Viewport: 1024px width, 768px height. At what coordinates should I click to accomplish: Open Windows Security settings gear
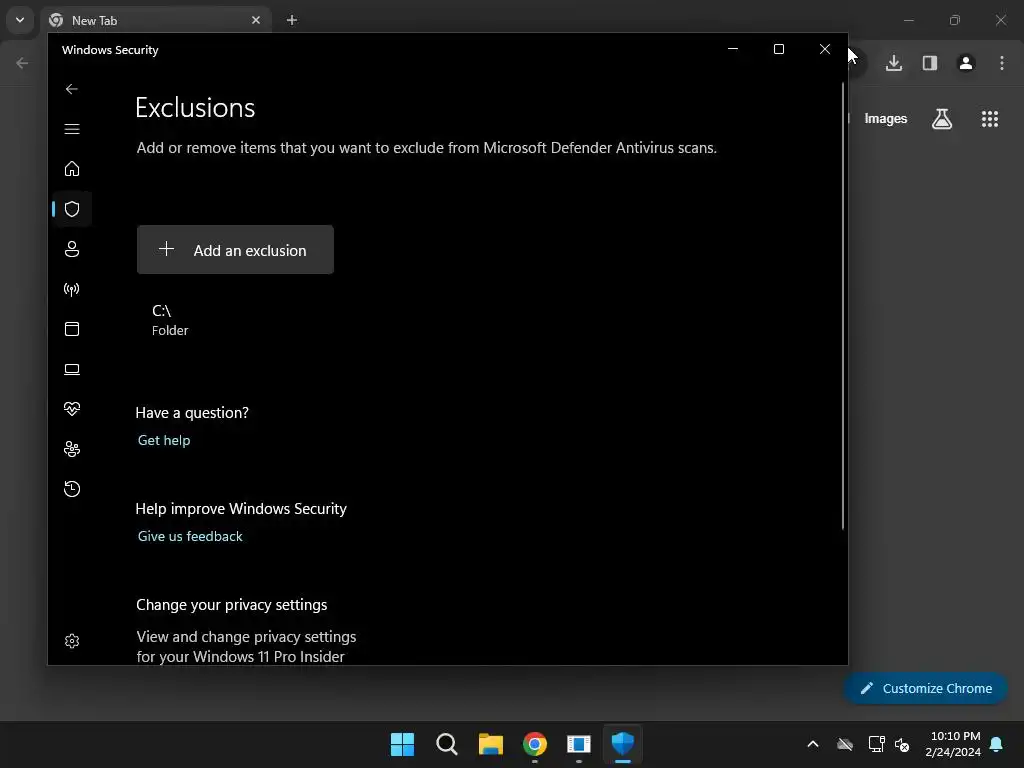72,641
